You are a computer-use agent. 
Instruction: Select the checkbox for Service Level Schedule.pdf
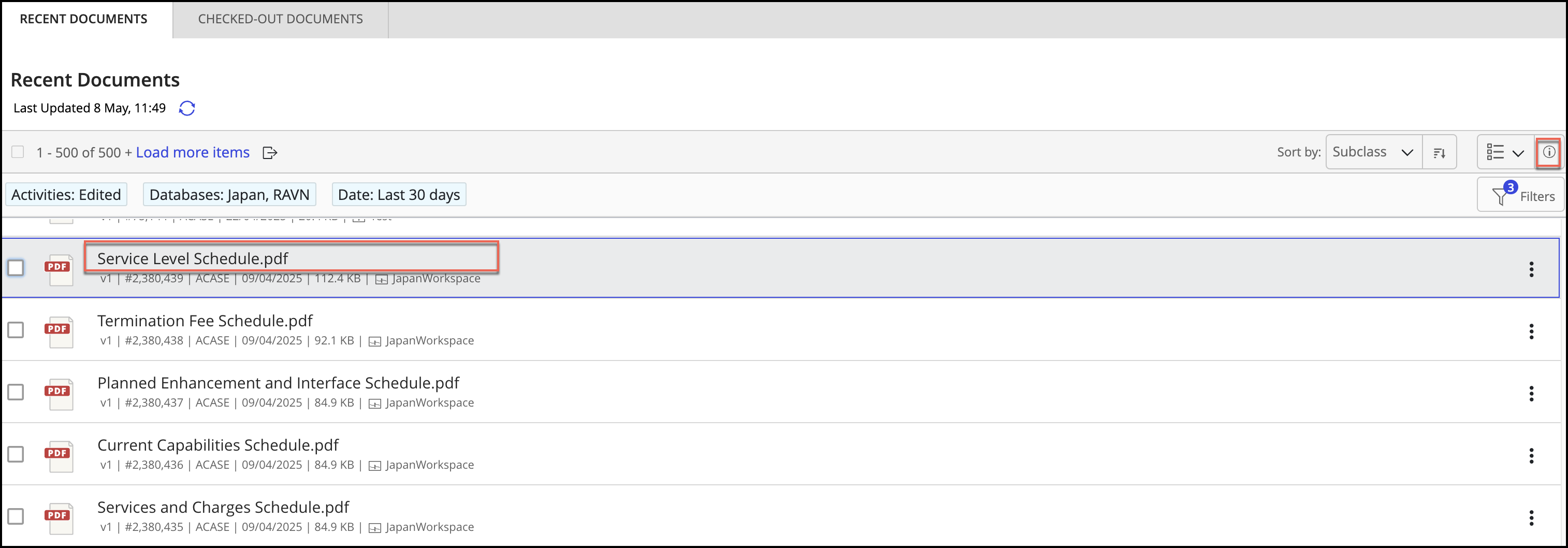pos(16,268)
